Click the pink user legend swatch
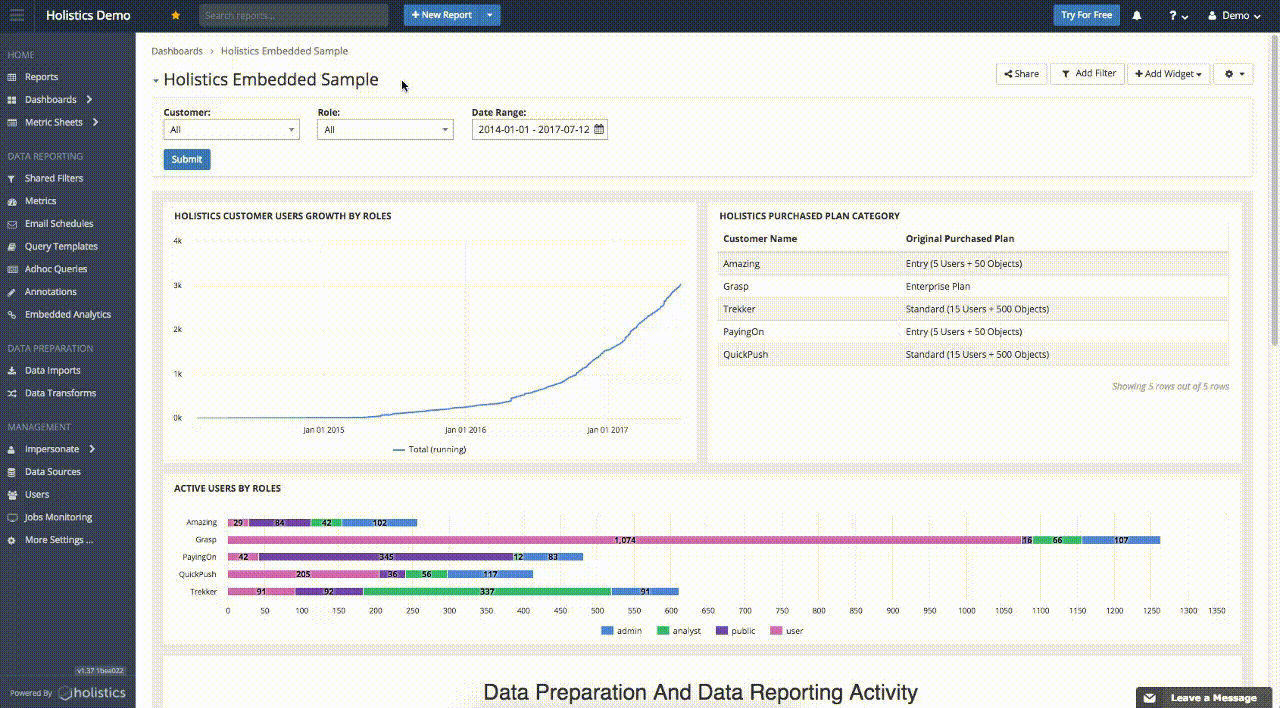1280x708 pixels. (x=777, y=631)
